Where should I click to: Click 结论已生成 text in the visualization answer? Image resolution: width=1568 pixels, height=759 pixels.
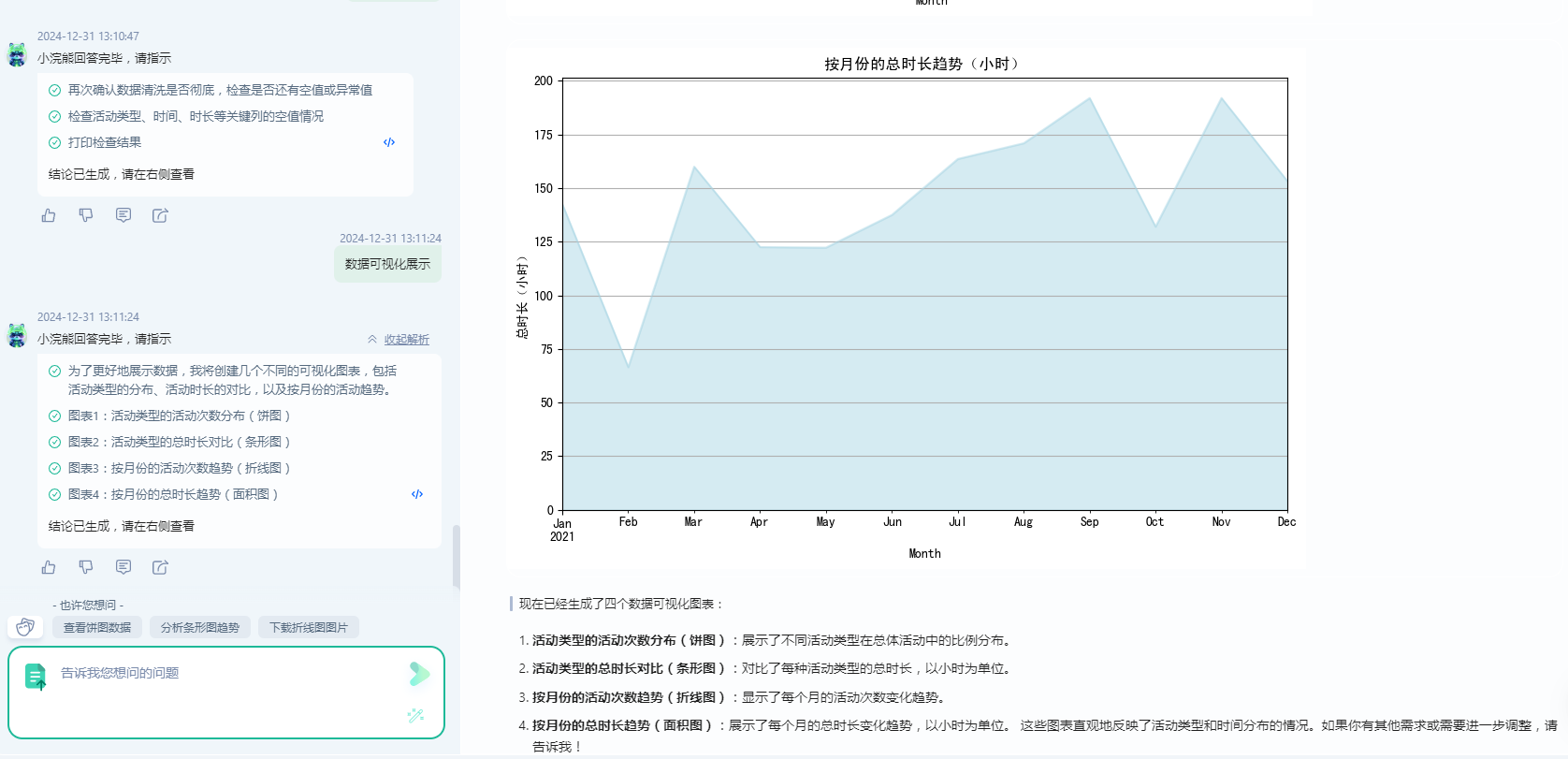tap(122, 526)
